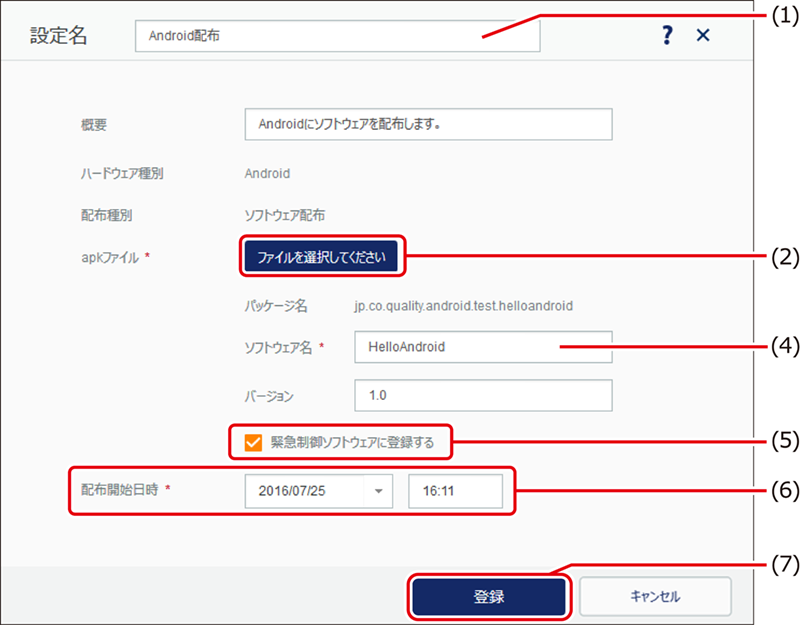Click the ソフトウェア配布 distribution type value

click(x=285, y=215)
